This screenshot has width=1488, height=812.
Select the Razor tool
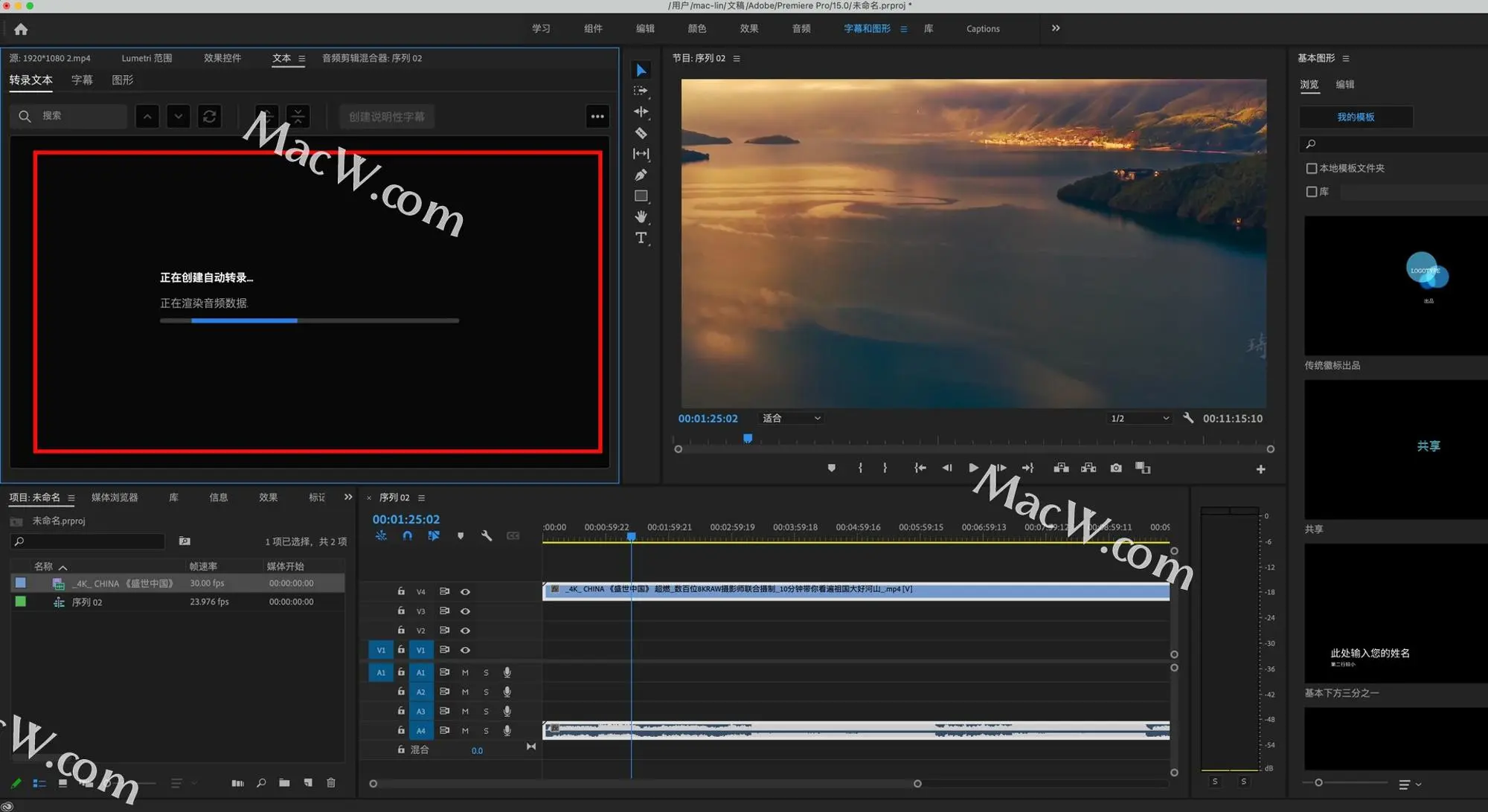click(x=641, y=133)
